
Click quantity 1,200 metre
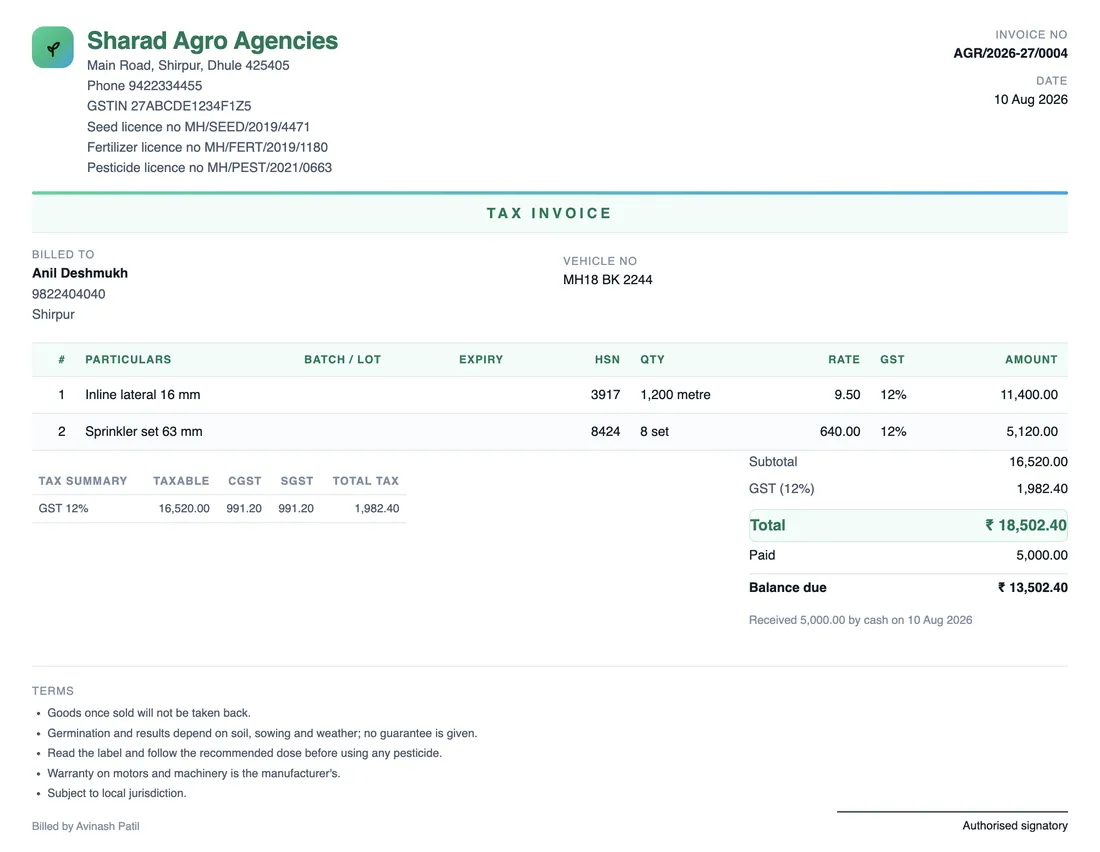(676, 394)
